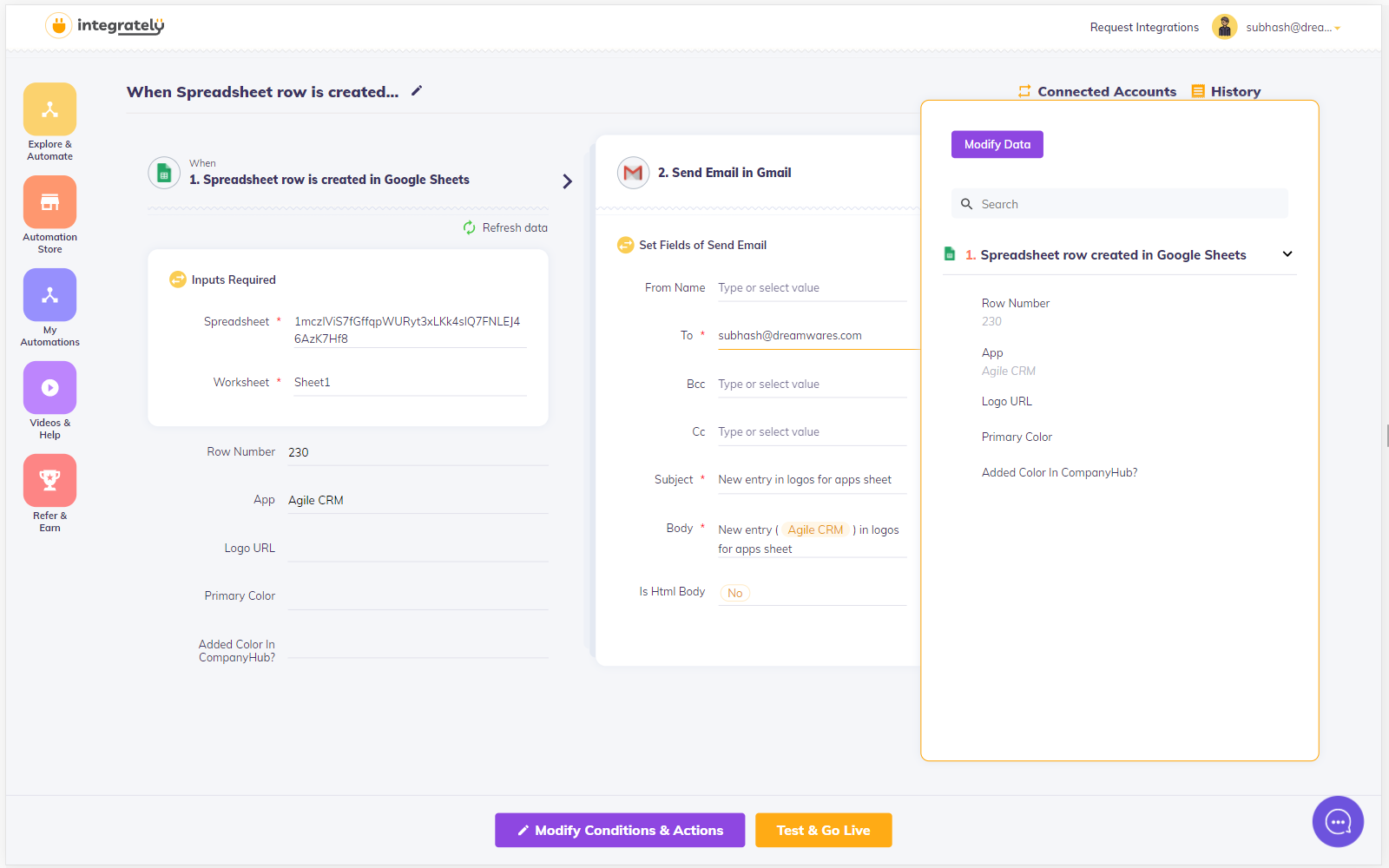This screenshot has width=1389, height=868.
Task: Click the Gmail icon in step 2
Action: coord(633,173)
